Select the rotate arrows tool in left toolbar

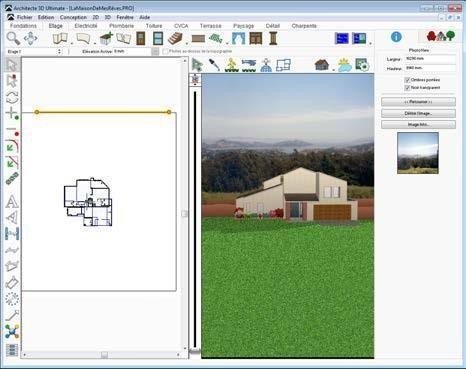point(12,97)
